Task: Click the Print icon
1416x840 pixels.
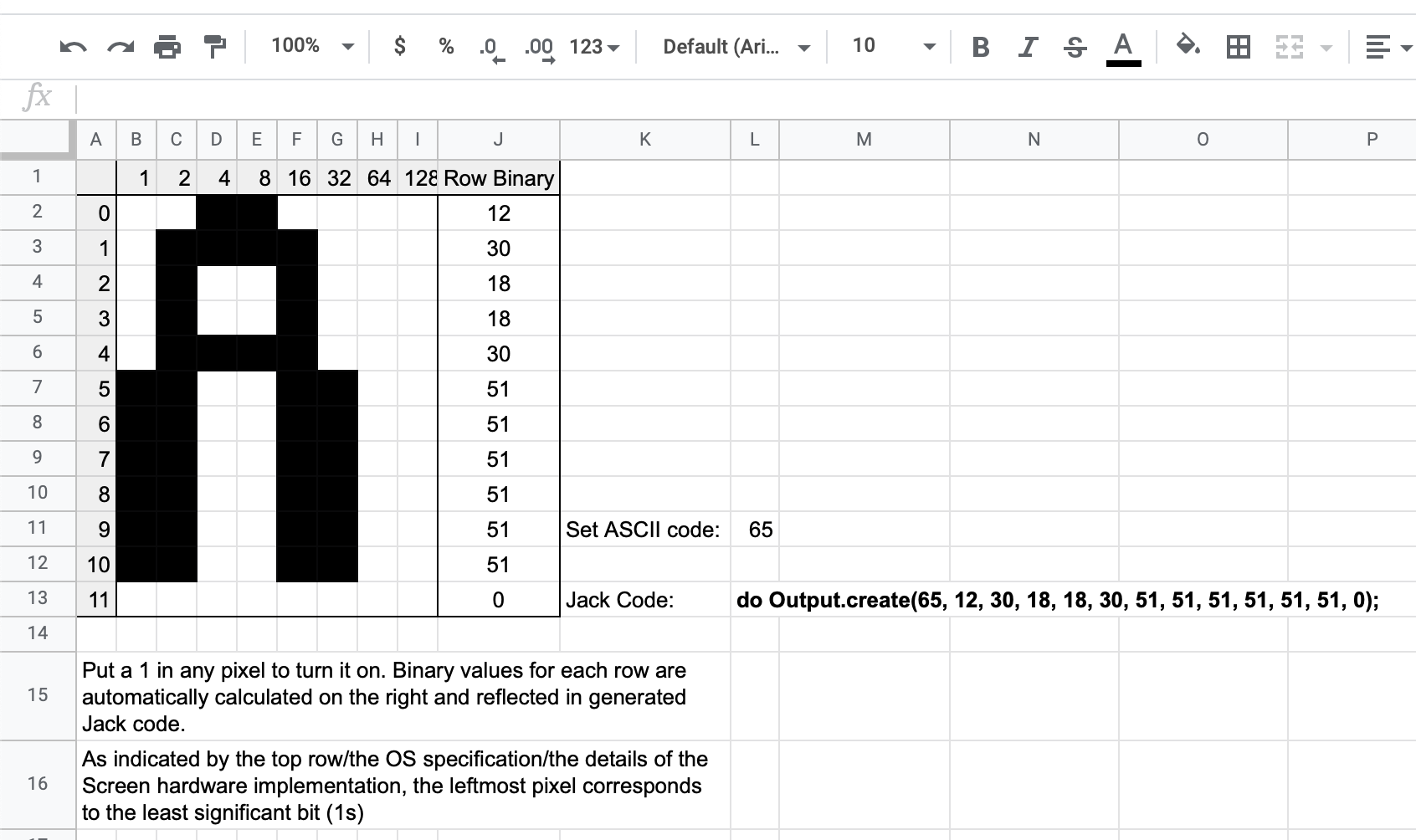Action: (x=167, y=47)
